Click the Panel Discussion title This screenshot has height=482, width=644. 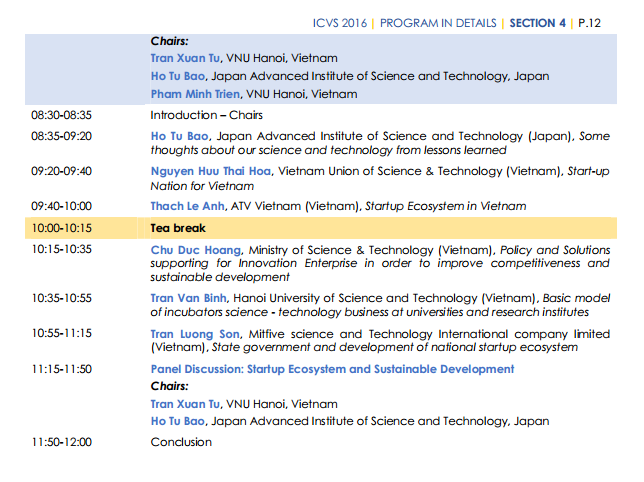coord(332,369)
